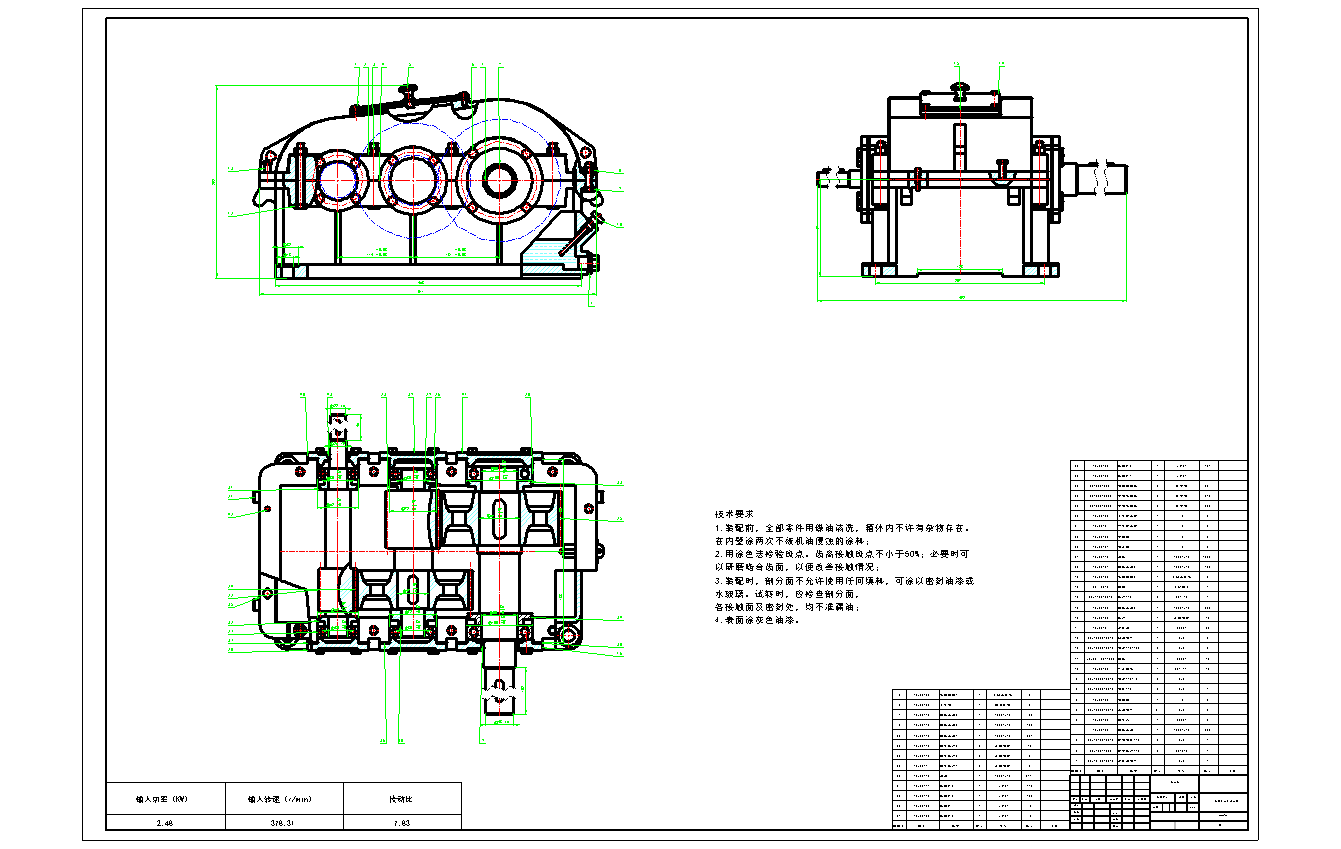
Task: Click the breather handle atop front view housing
Action: click(x=408, y=93)
